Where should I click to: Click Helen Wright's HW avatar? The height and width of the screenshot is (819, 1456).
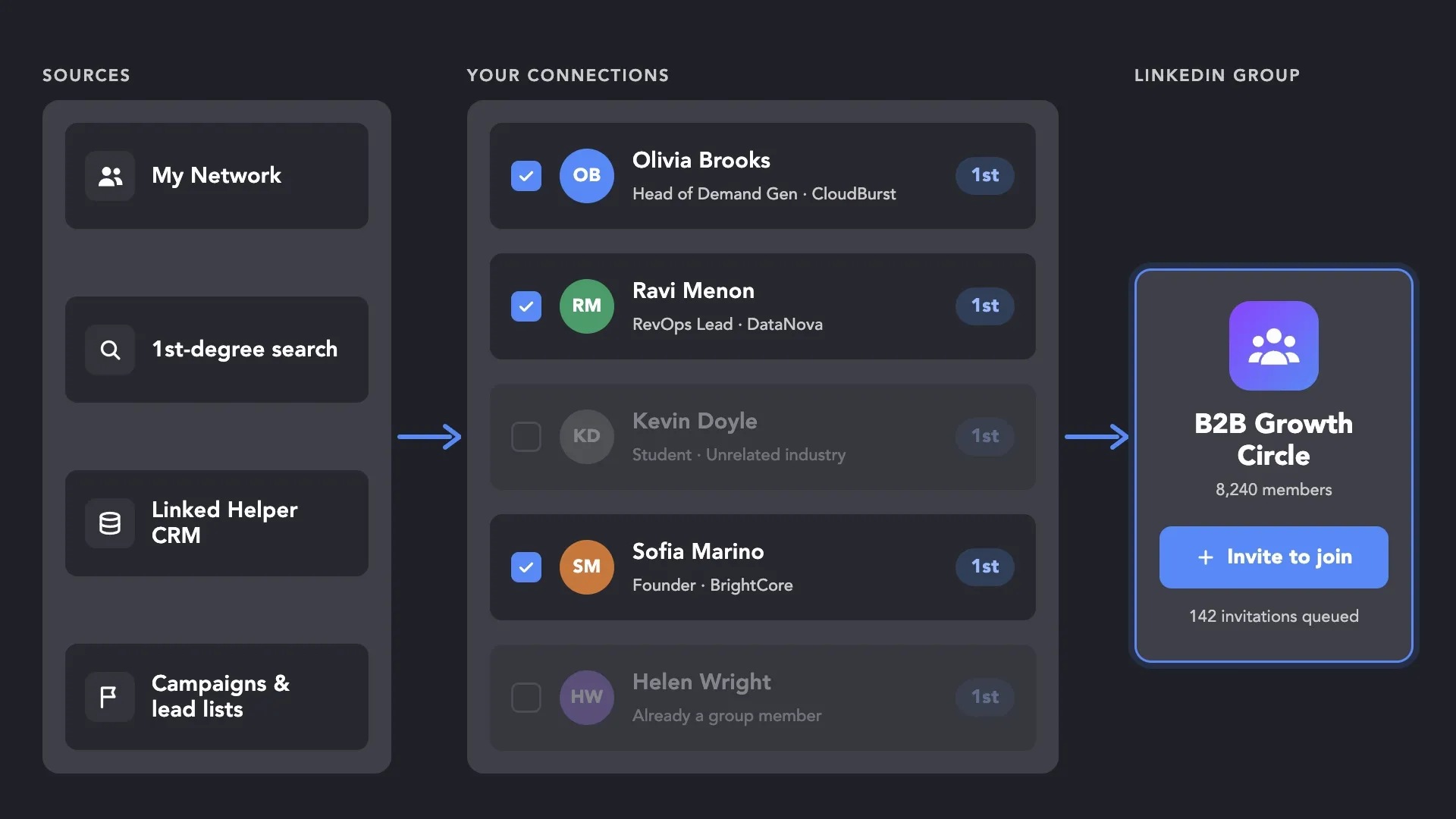[x=587, y=698]
